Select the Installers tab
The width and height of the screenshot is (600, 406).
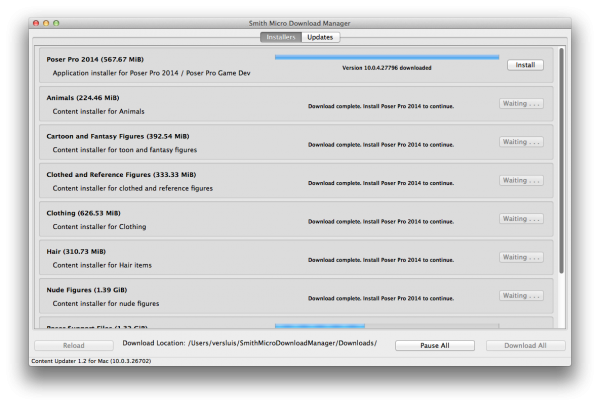[281, 37]
